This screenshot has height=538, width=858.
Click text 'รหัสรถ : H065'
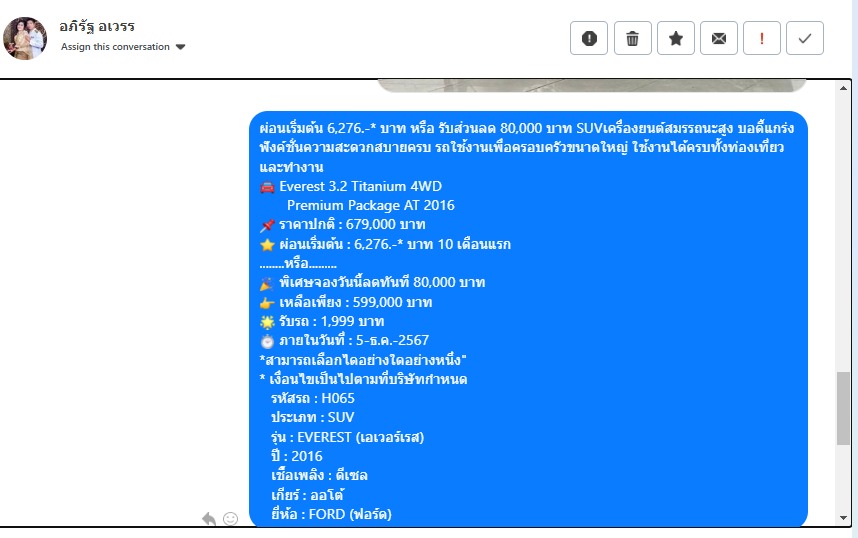(312, 398)
